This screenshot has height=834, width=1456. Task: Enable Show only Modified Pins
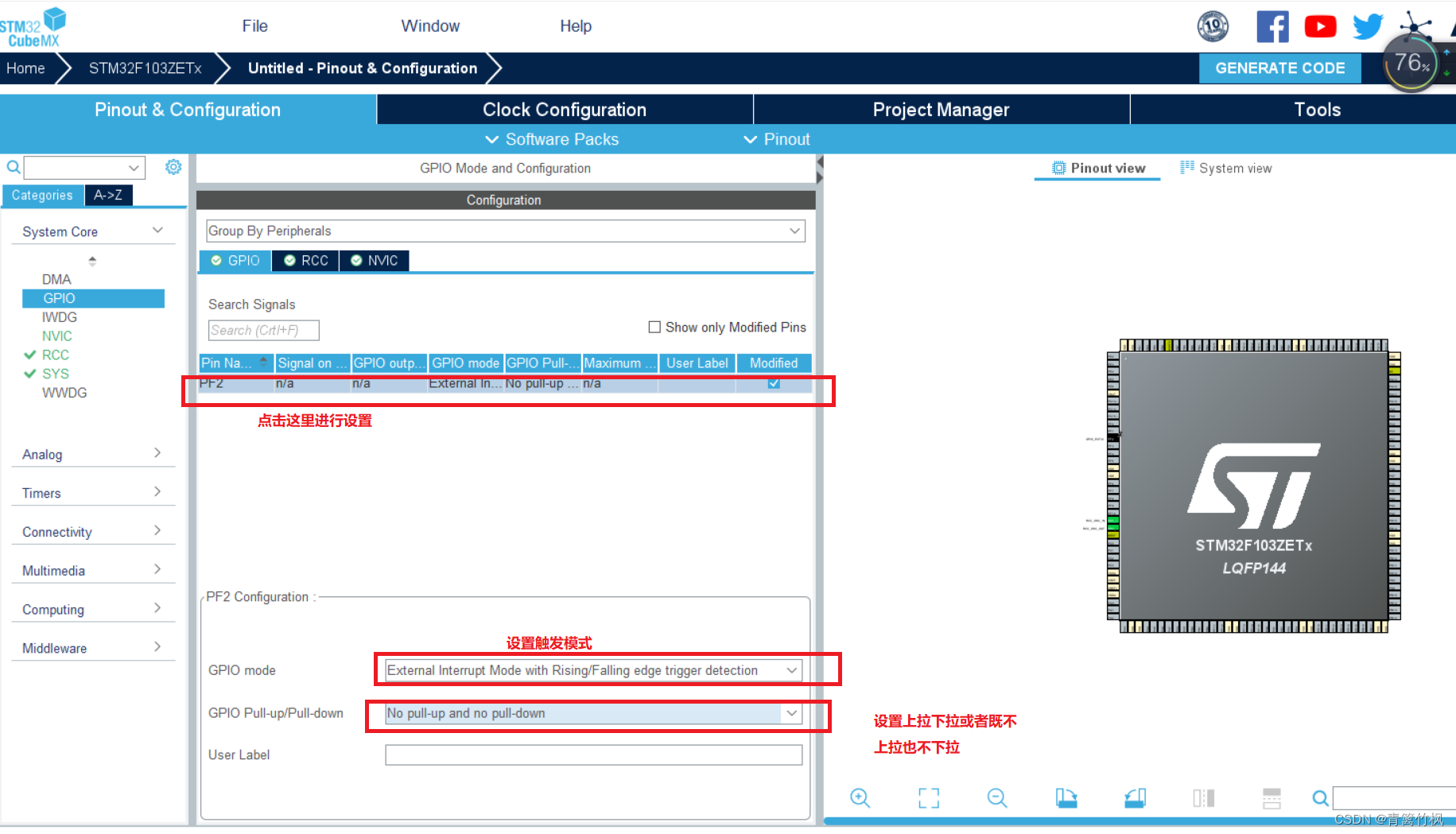coord(654,327)
